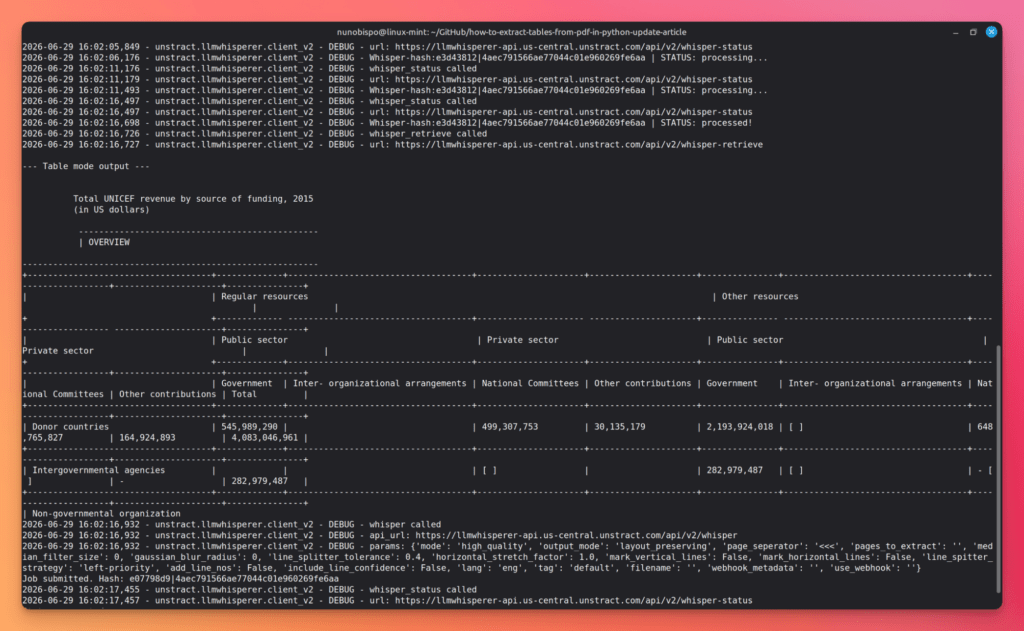The image size is (1024, 631).
Task: Click the timestamp '16:02:06,176'
Action: 109,58
